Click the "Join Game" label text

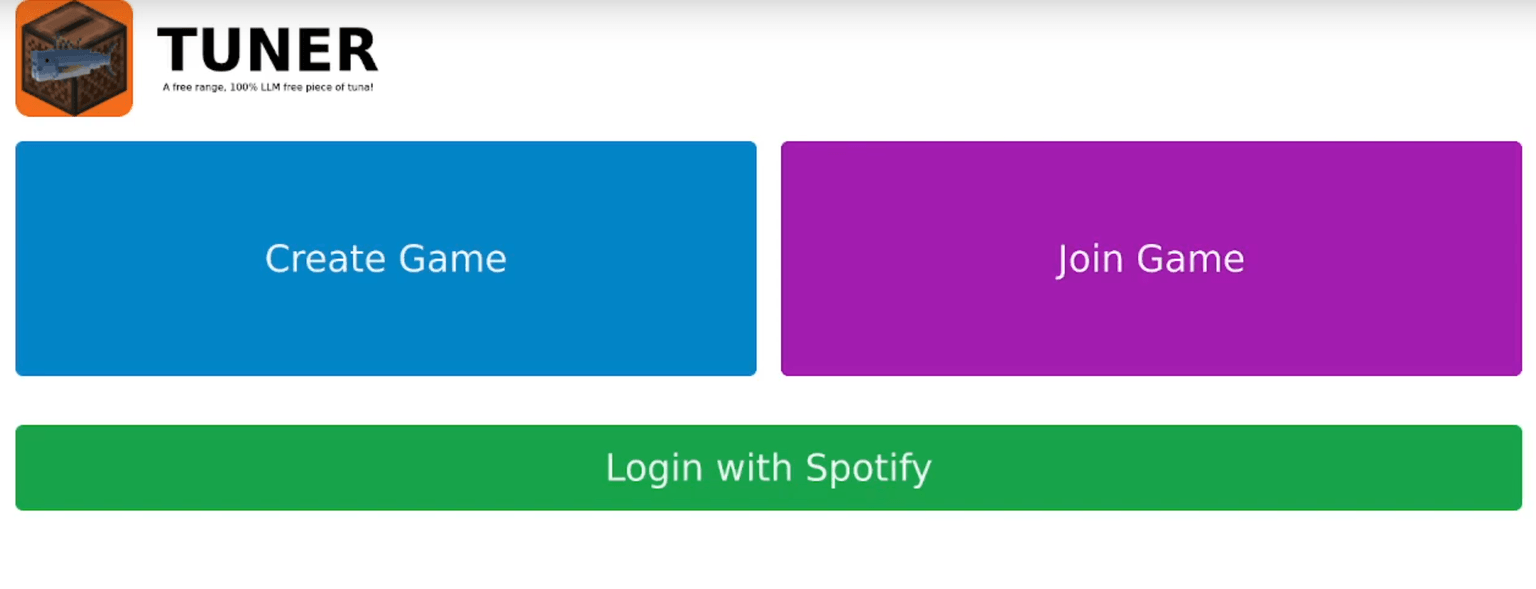(1150, 259)
